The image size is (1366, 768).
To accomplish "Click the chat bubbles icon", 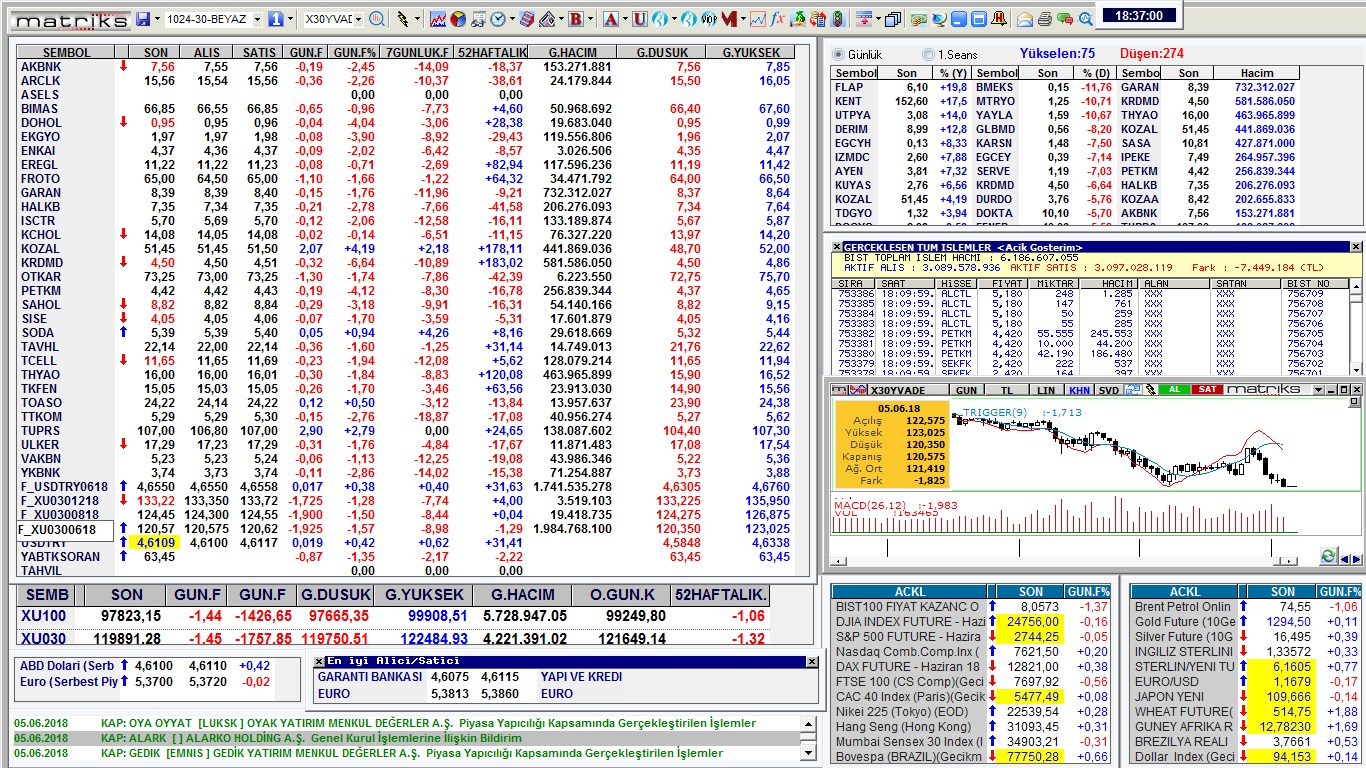I will pos(1065,19).
